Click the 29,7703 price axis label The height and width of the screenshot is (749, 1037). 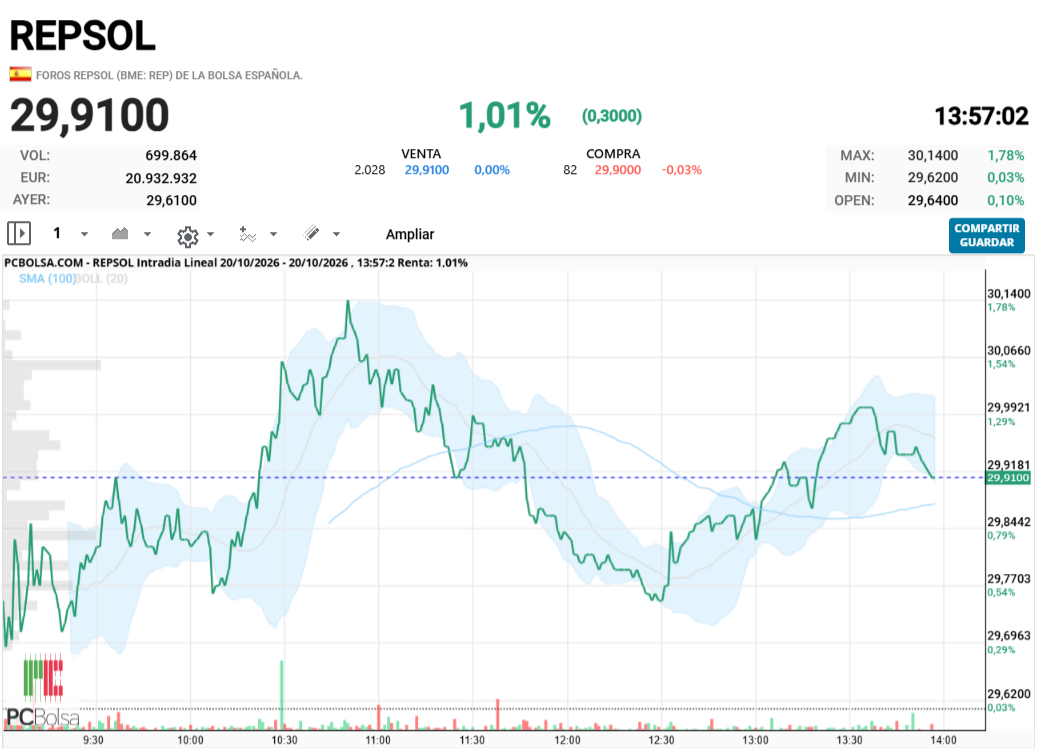click(1009, 578)
